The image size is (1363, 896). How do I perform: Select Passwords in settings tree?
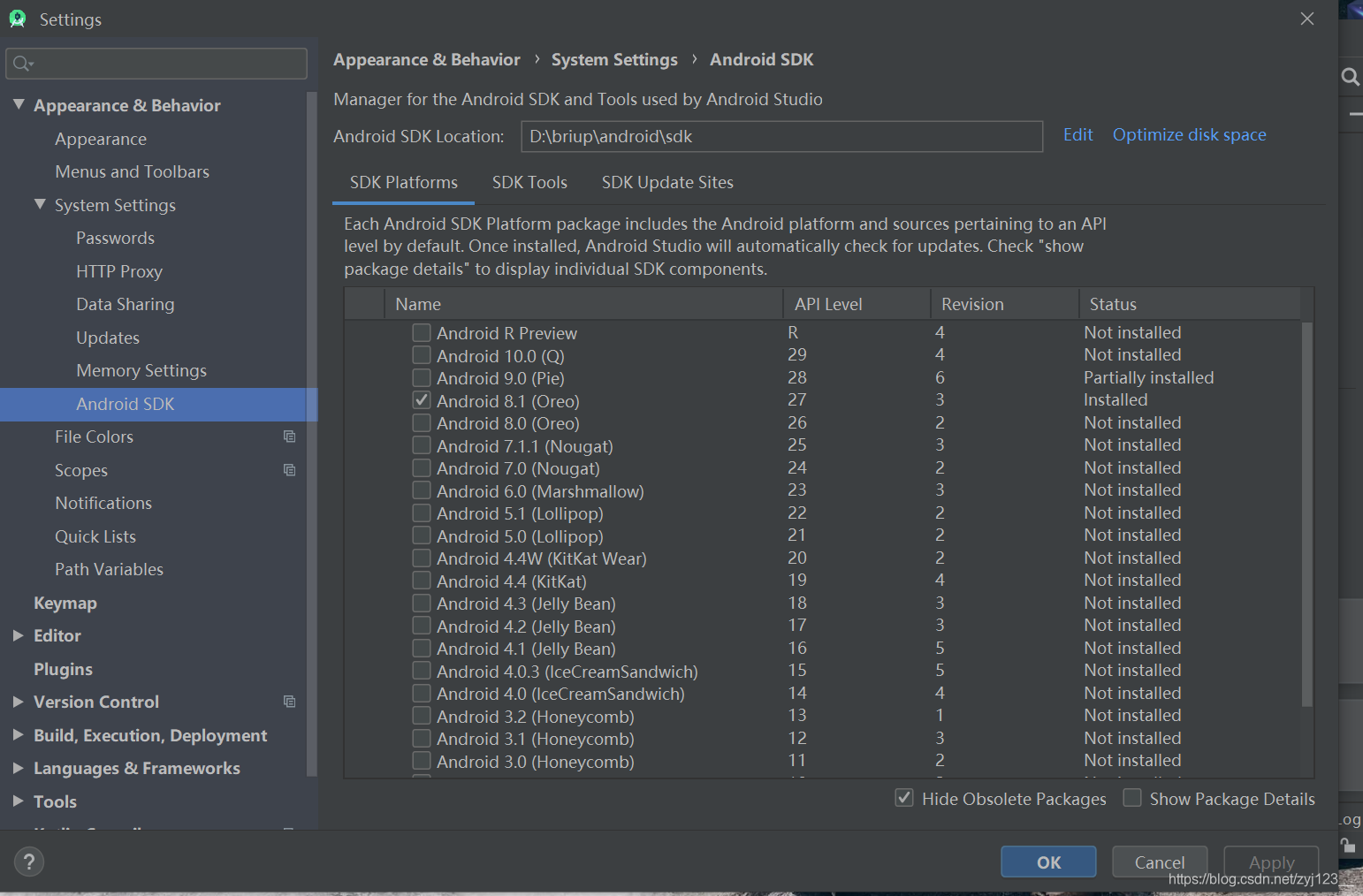pos(115,238)
